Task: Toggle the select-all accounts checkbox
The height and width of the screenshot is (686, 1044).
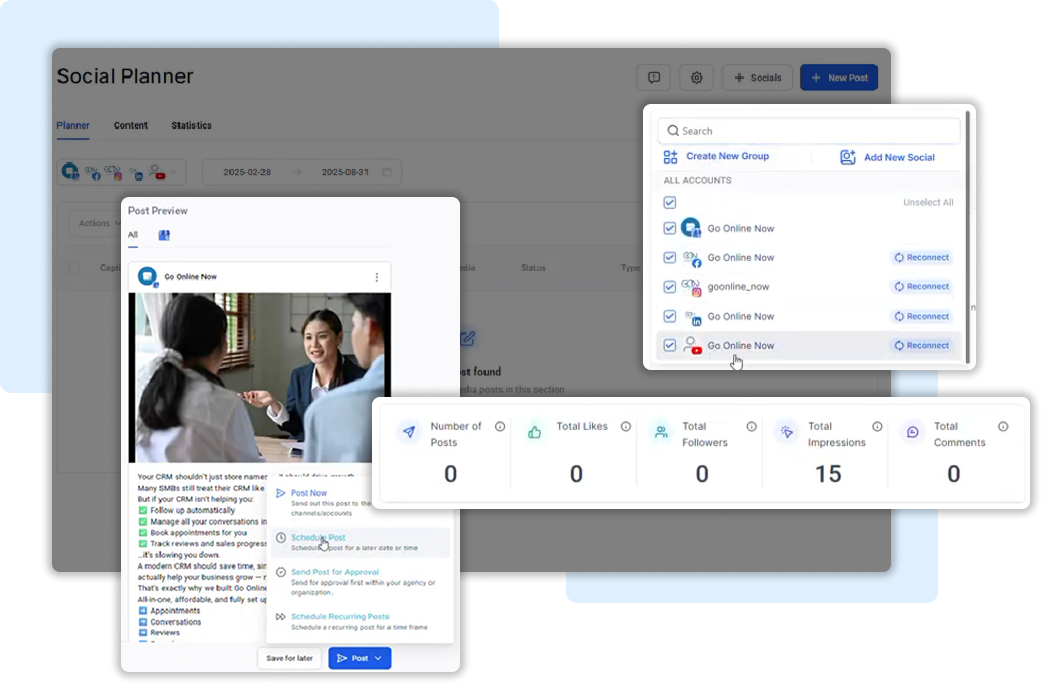Action: coord(670,202)
